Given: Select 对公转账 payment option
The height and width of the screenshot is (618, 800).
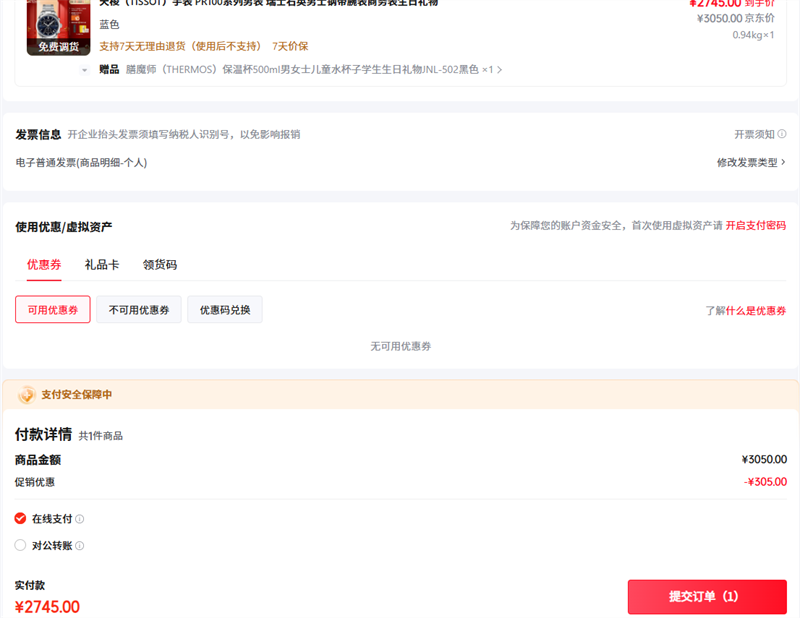Looking at the screenshot, I should point(20,546).
